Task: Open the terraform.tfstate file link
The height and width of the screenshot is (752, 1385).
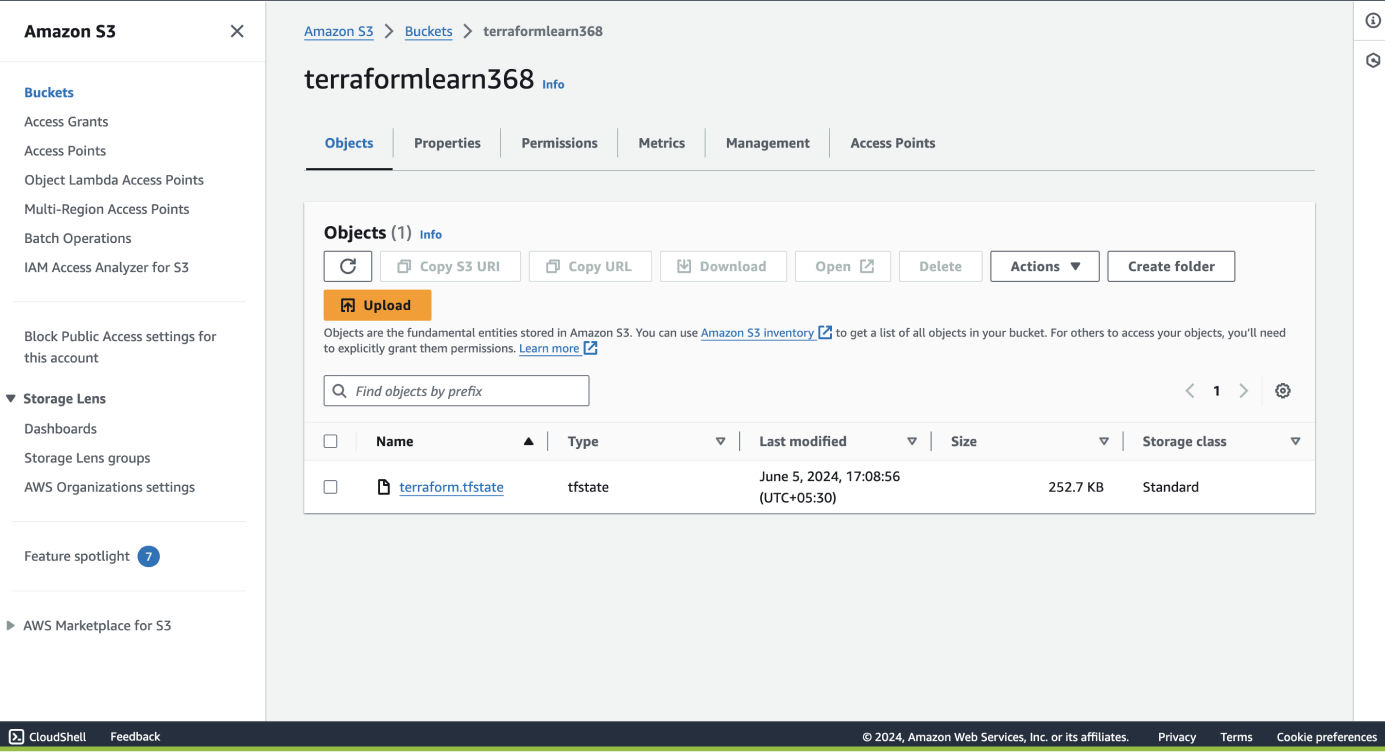Action: point(451,487)
